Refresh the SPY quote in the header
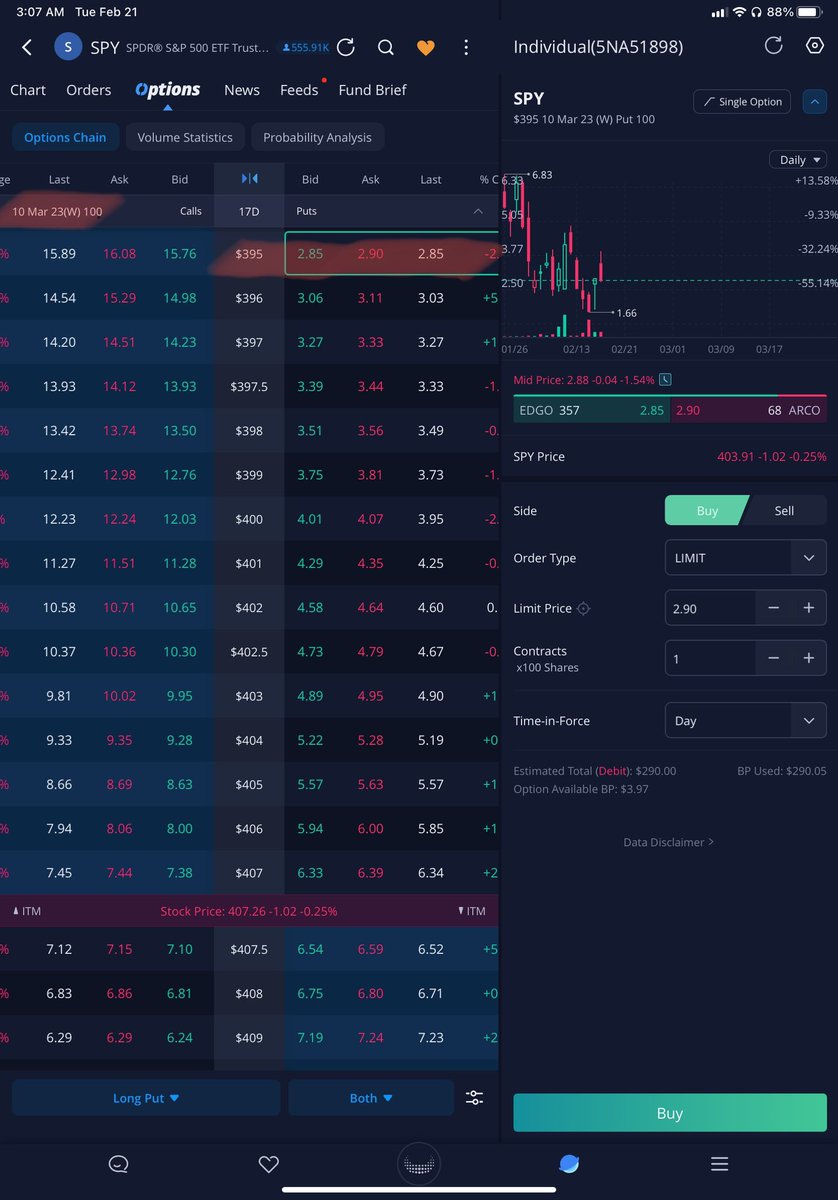838x1200 pixels. [346, 47]
